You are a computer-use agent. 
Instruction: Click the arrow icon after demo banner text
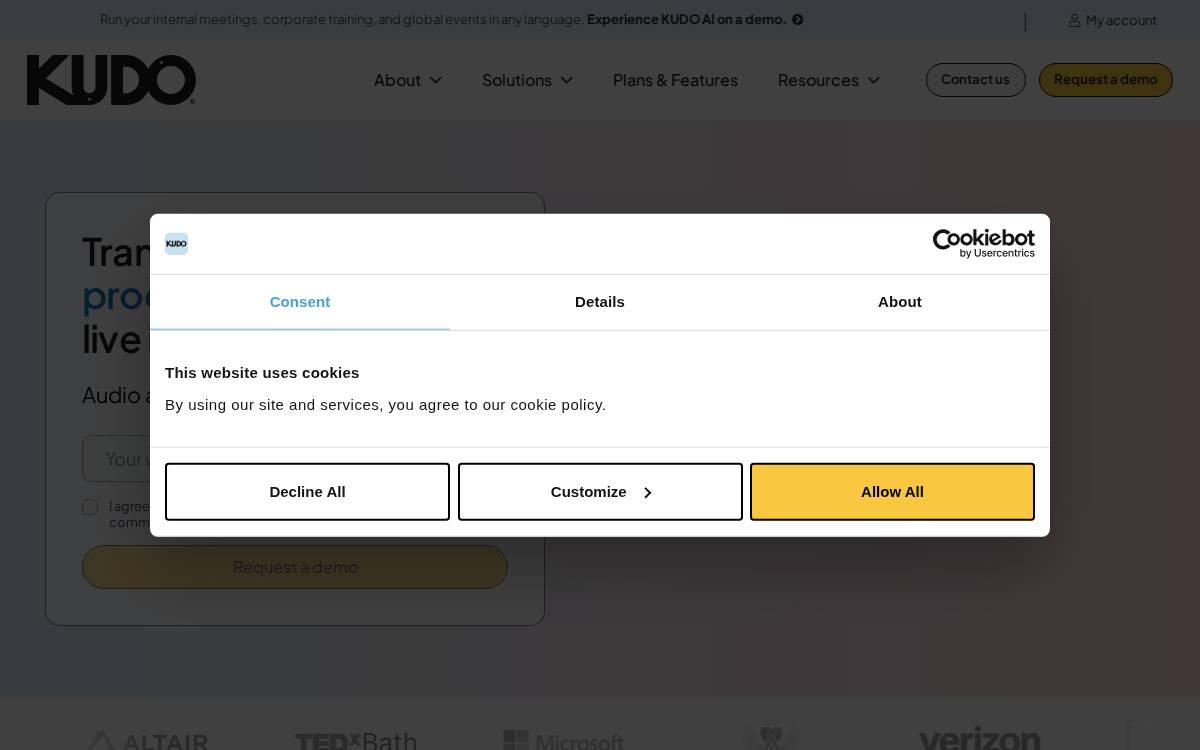797,19
